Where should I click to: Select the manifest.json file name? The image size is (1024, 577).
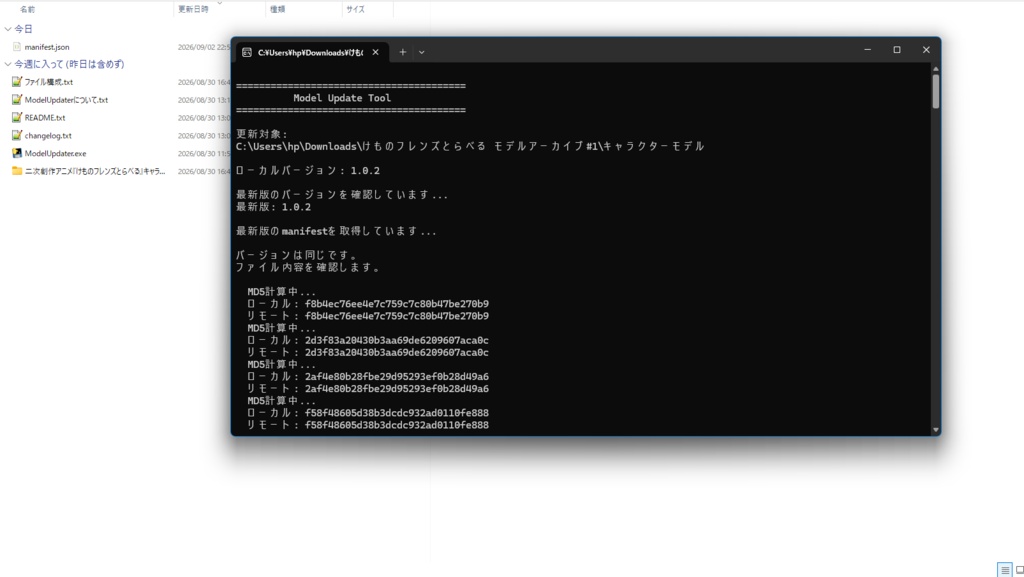tap(47, 47)
